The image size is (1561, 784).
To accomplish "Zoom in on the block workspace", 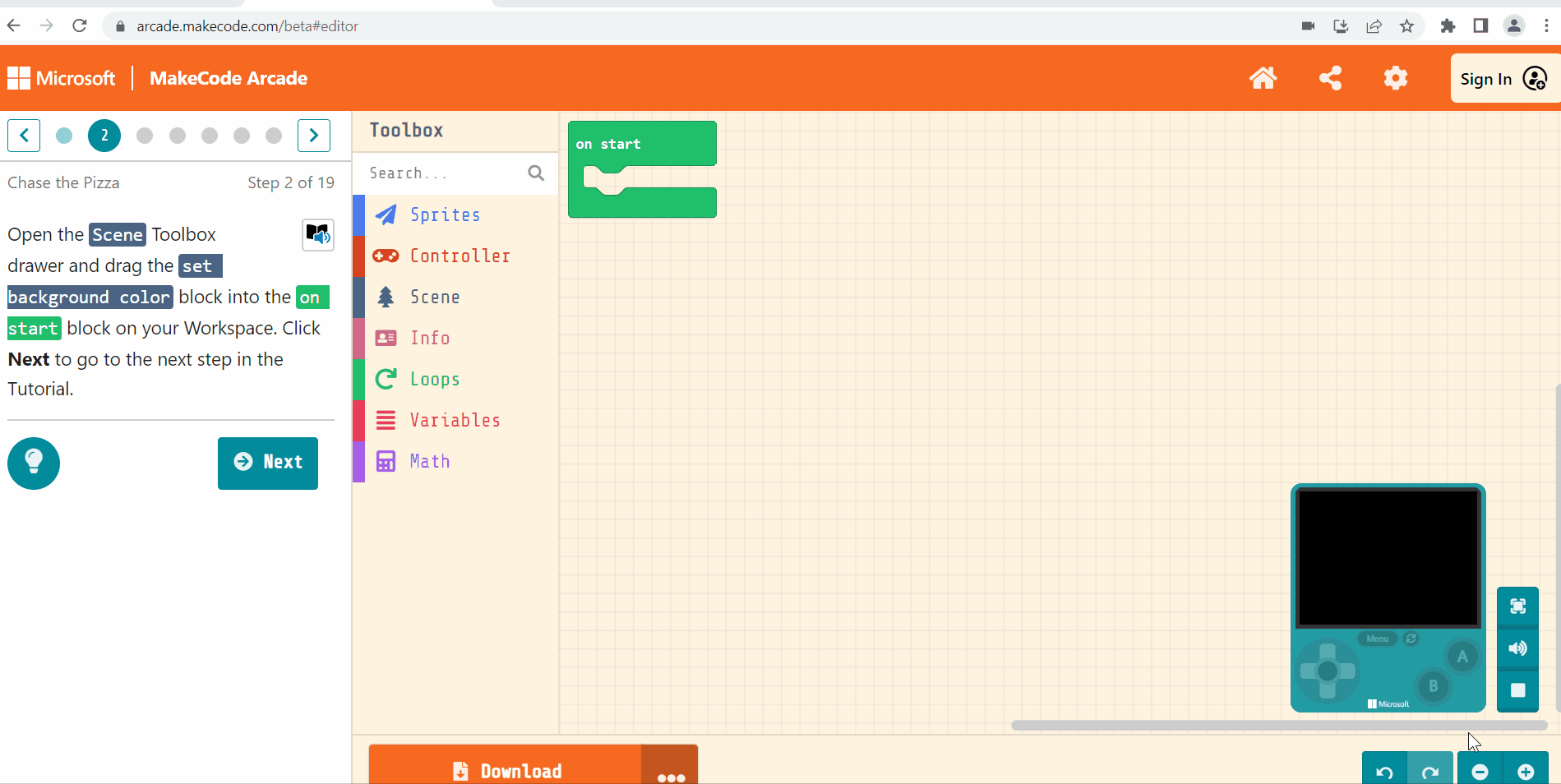I will (1525, 771).
